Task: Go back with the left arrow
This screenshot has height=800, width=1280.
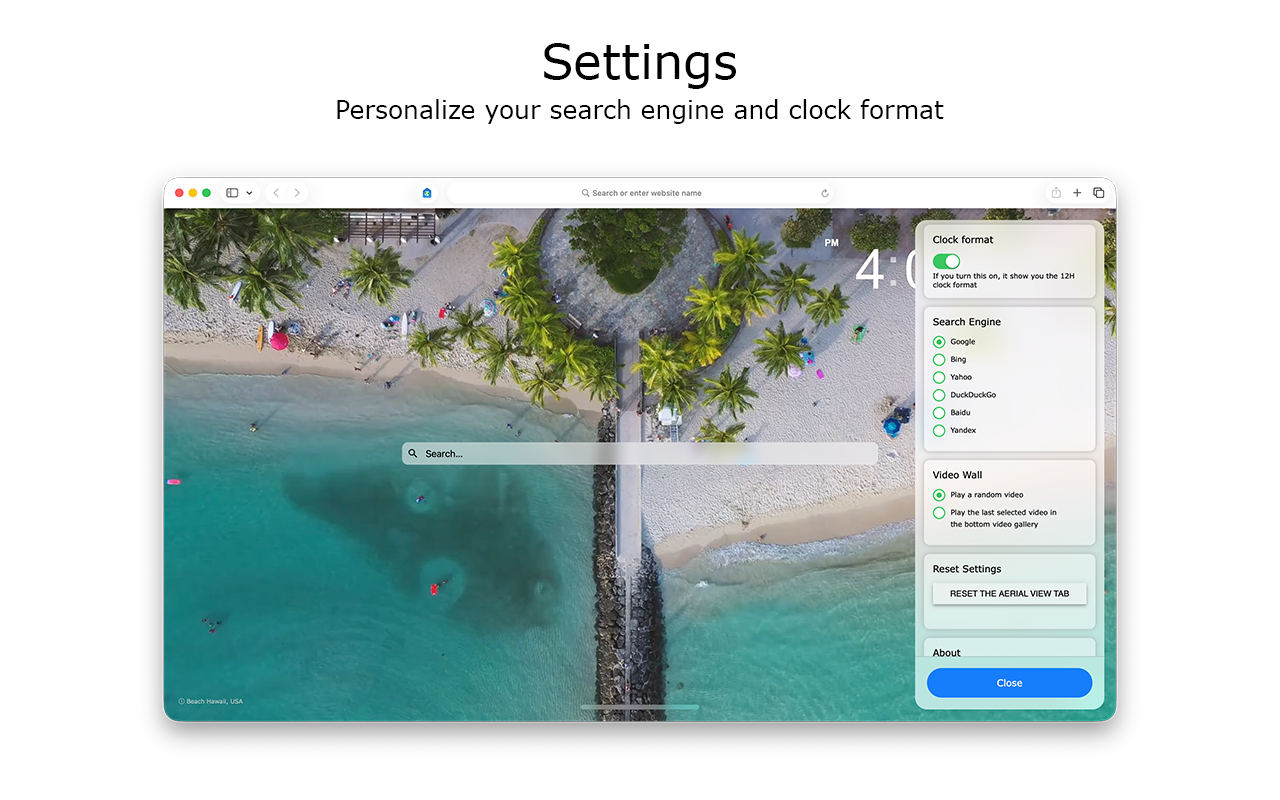Action: pos(276,193)
